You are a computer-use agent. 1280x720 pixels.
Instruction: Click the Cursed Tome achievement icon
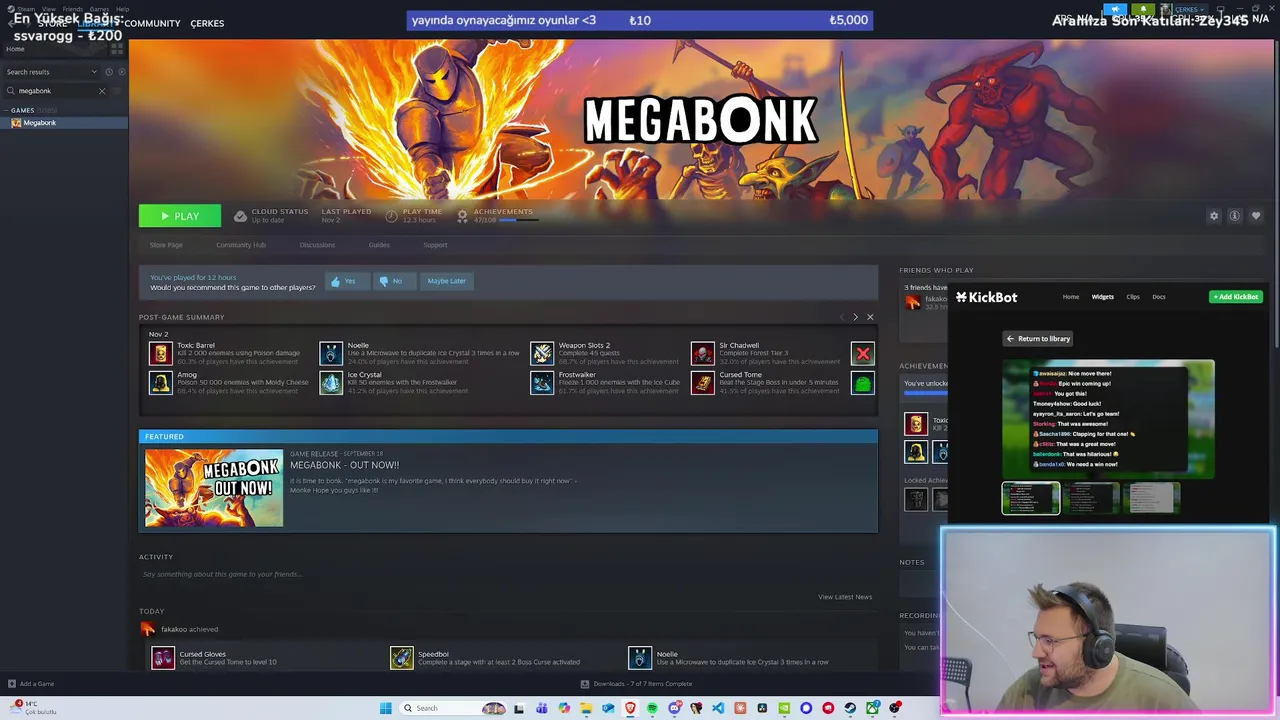702,382
